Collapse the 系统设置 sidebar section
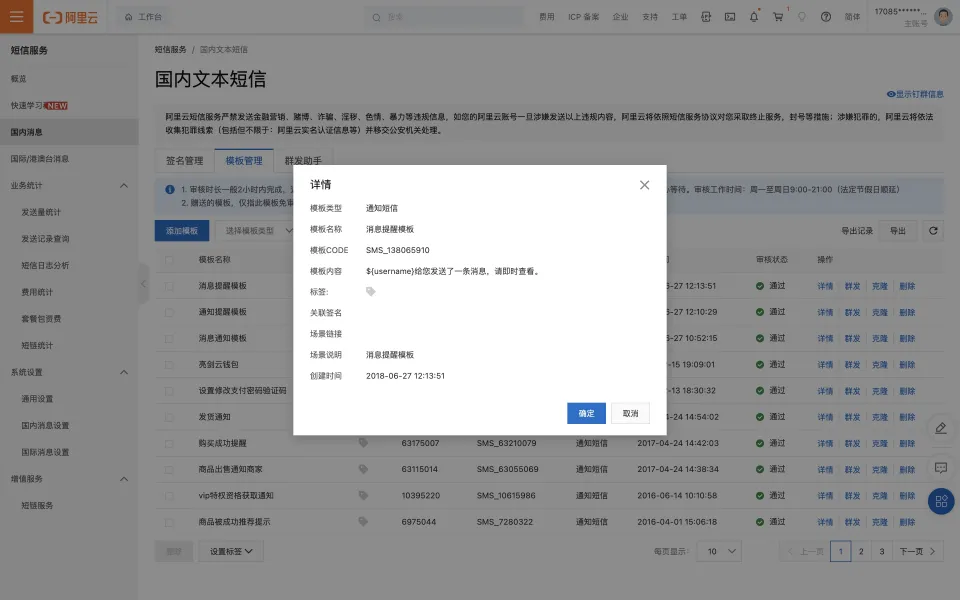This screenshot has width=960, height=600. [x=124, y=372]
